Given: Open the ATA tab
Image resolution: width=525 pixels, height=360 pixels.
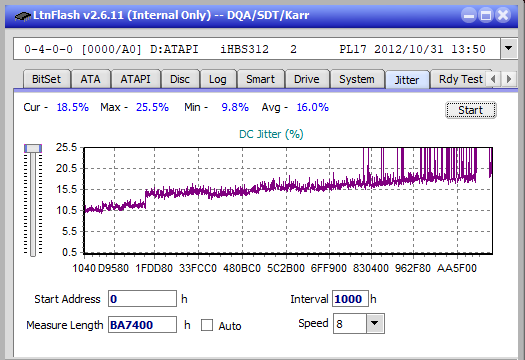Looking at the screenshot, I should click(90, 79).
